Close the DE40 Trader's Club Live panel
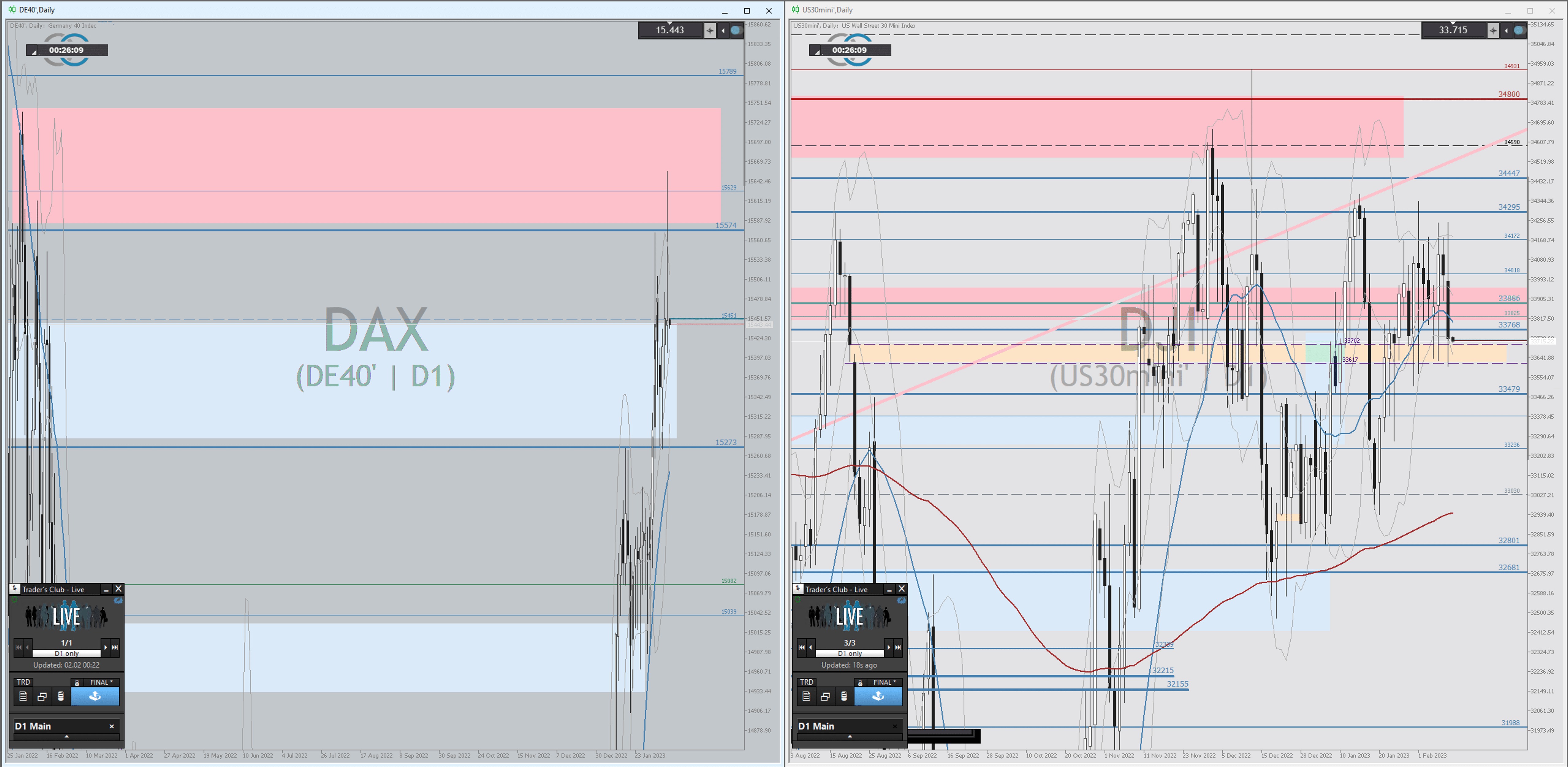This screenshot has height=767, width=1568. point(118,589)
